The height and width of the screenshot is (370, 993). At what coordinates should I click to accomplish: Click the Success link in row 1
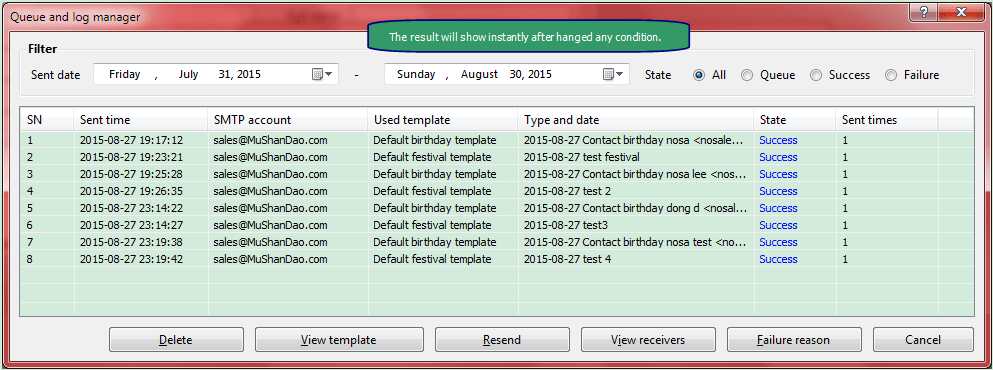tap(778, 140)
